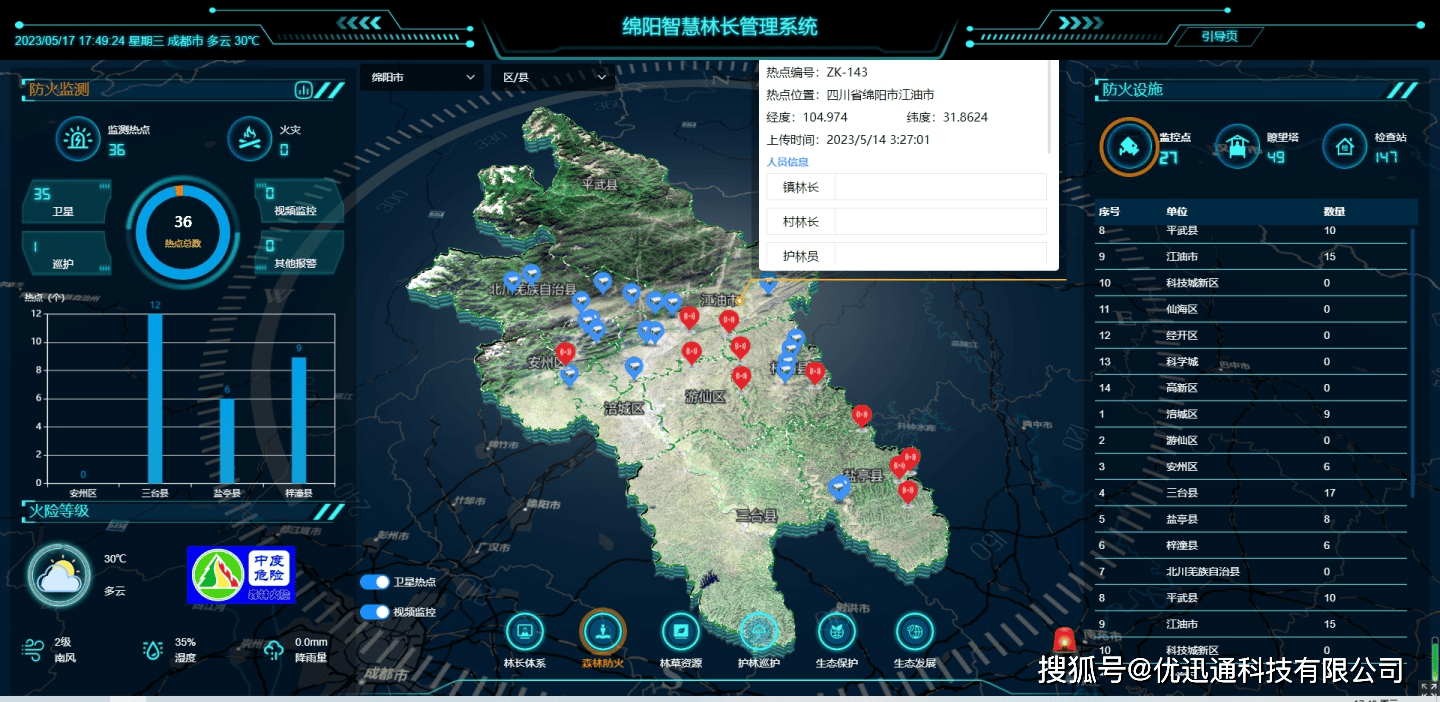
Task: Click the 巡护 1 stat card
Action: click(x=65, y=254)
